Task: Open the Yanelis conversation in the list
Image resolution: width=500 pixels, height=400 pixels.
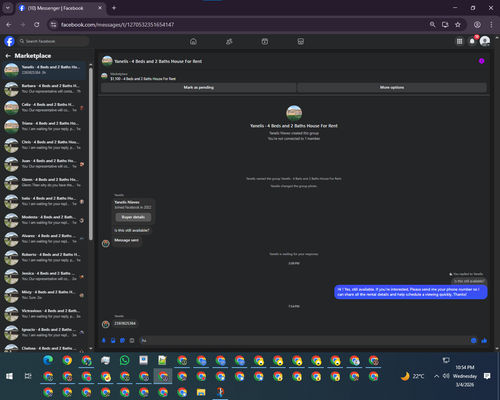Action: point(44,70)
